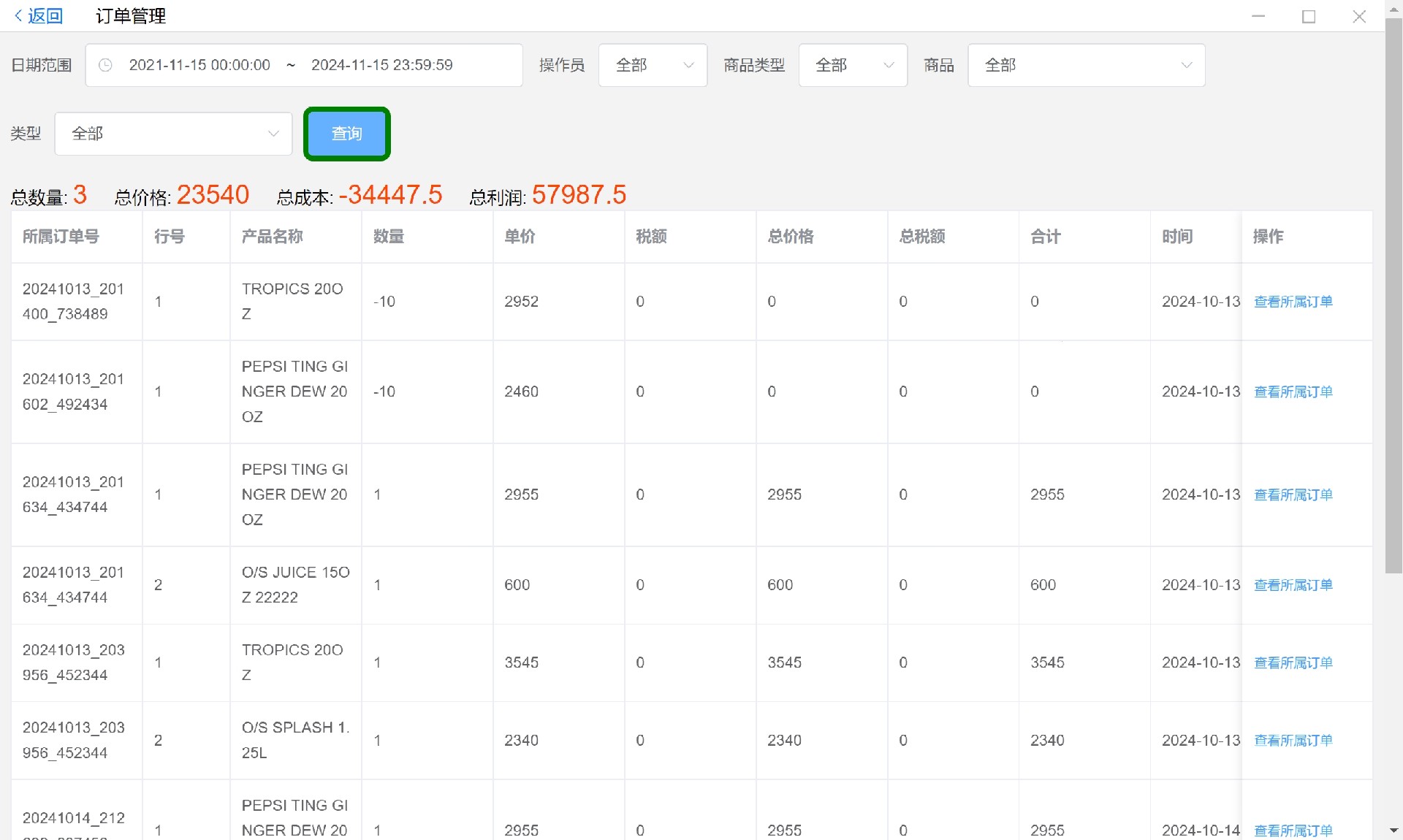Click the start date 2021-11-15 field
This screenshot has height=840, width=1403.
[x=199, y=65]
